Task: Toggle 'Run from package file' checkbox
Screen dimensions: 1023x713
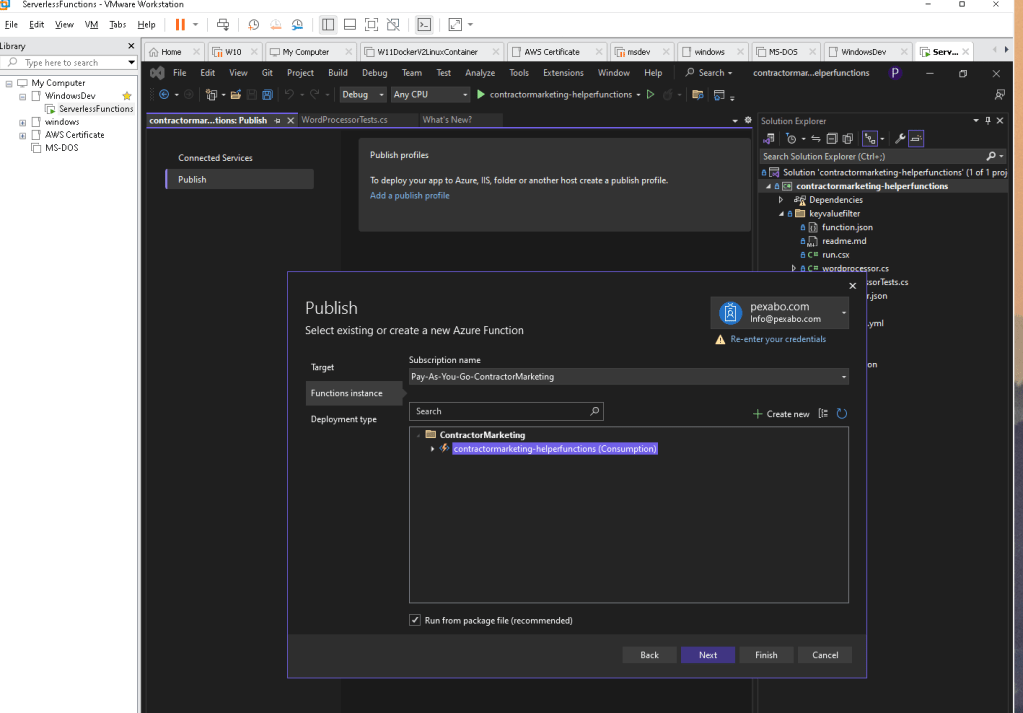Action: tap(415, 620)
